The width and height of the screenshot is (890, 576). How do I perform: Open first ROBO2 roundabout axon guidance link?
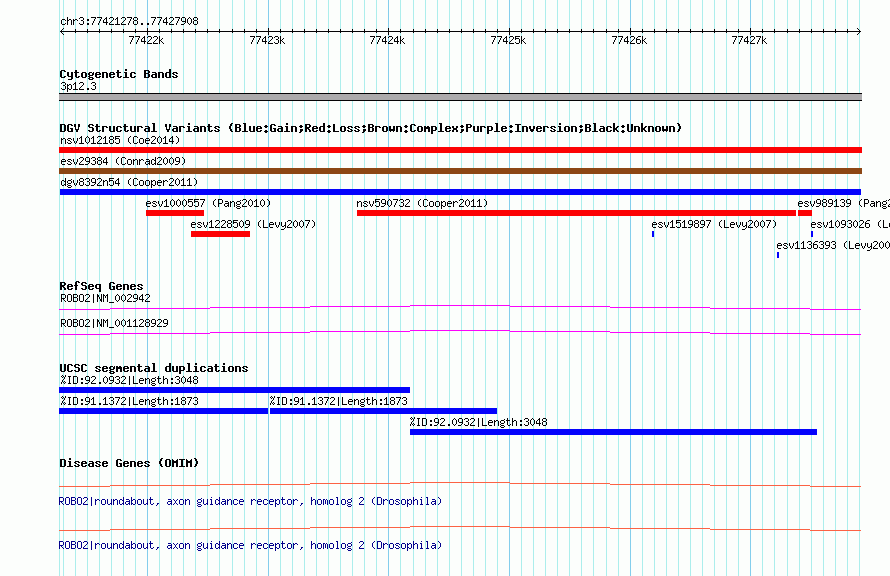(x=250, y=501)
